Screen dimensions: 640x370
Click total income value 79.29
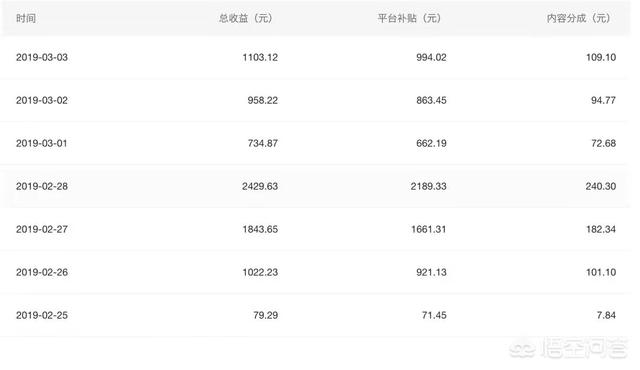265,315
